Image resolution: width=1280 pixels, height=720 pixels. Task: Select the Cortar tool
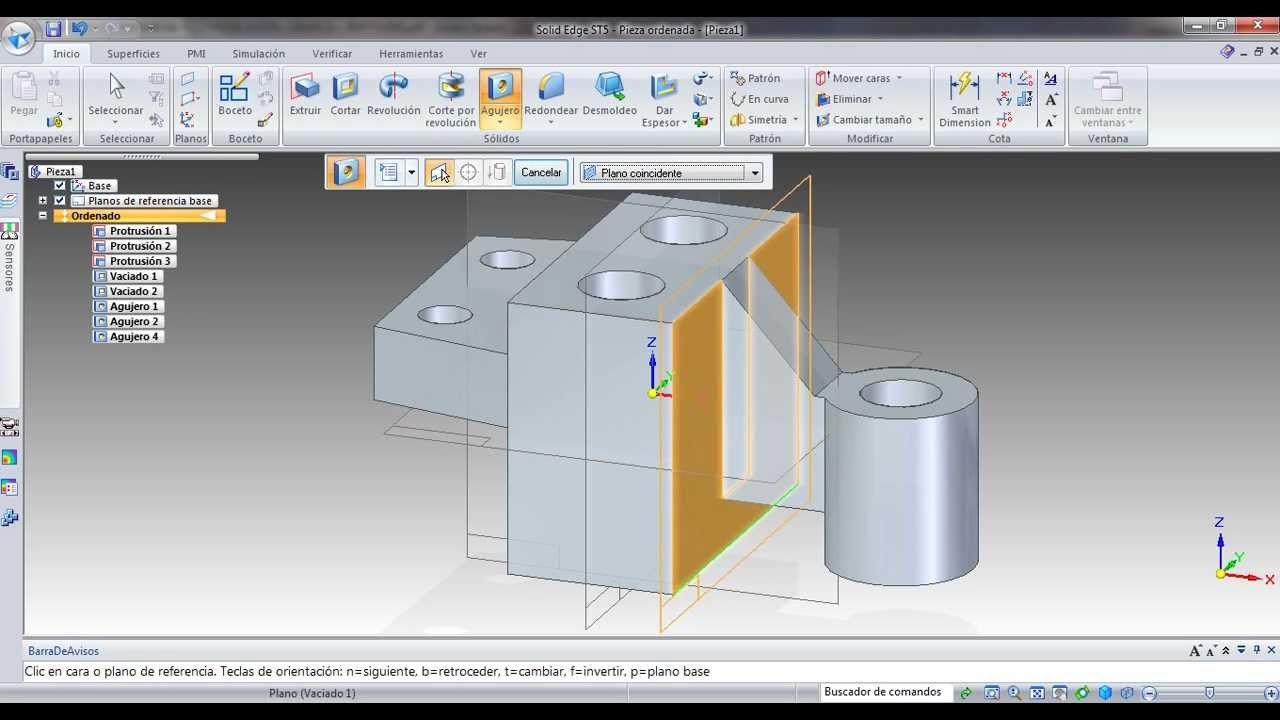(x=345, y=96)
